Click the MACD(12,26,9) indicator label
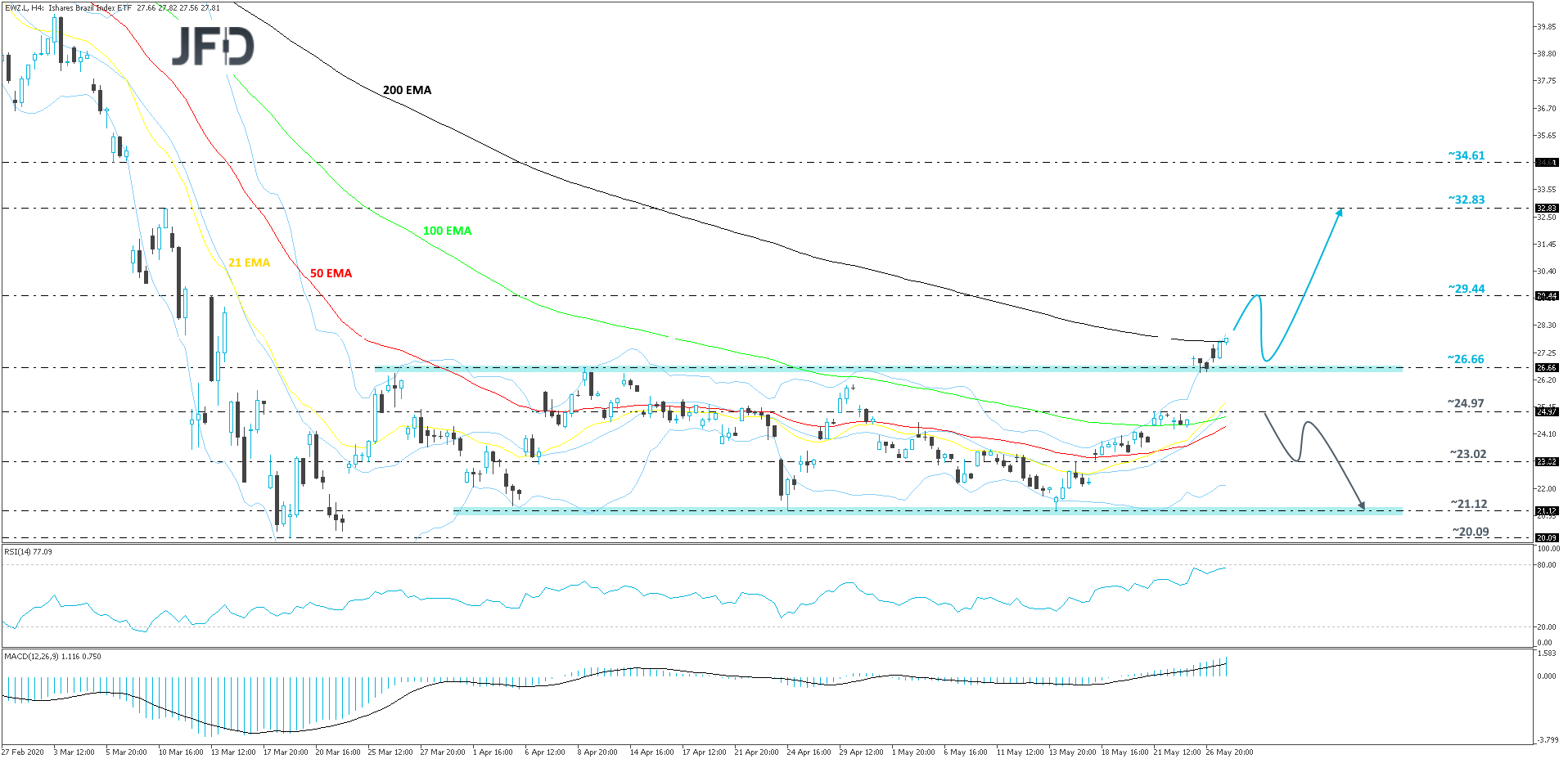Viewport: 1568px width, 759px height. tap(52, 656)
